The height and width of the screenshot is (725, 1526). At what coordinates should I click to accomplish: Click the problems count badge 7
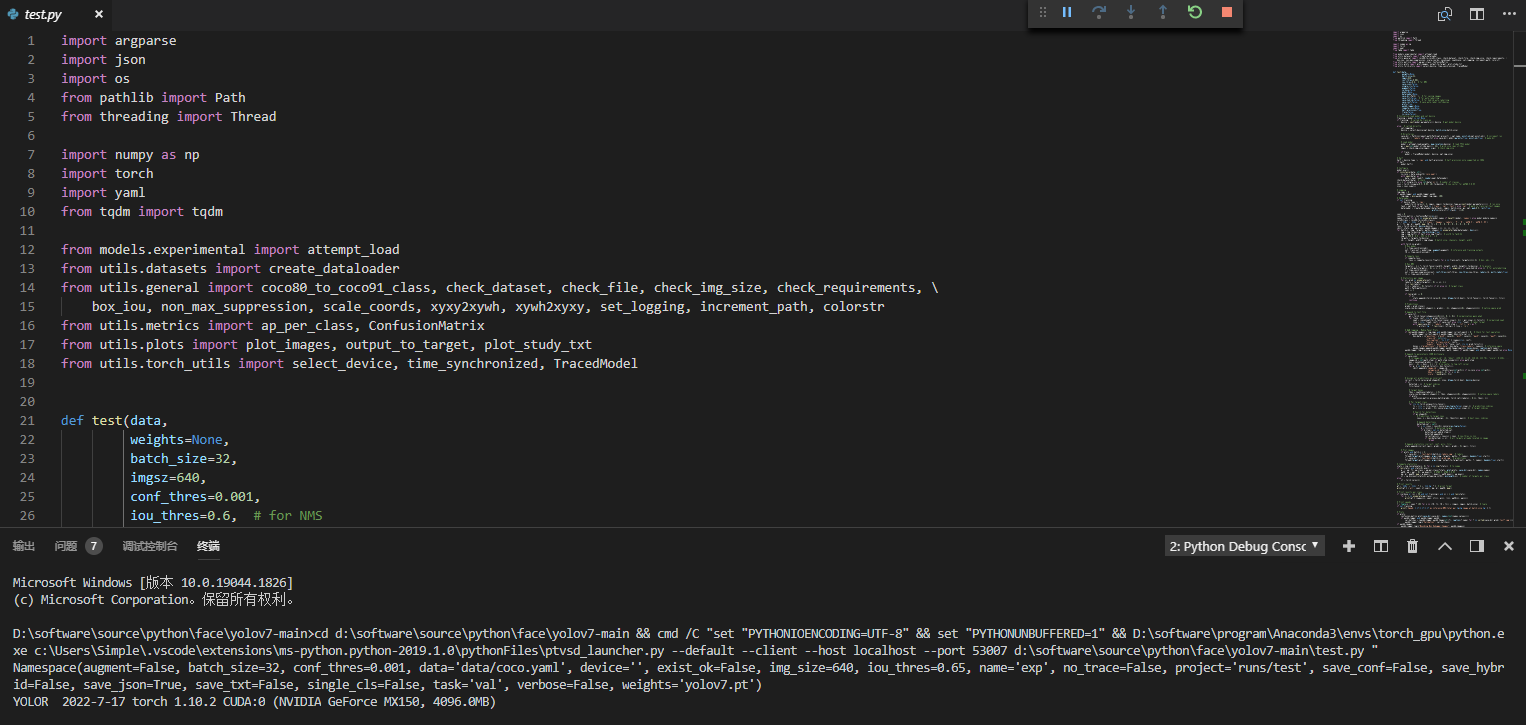point(93,546)
